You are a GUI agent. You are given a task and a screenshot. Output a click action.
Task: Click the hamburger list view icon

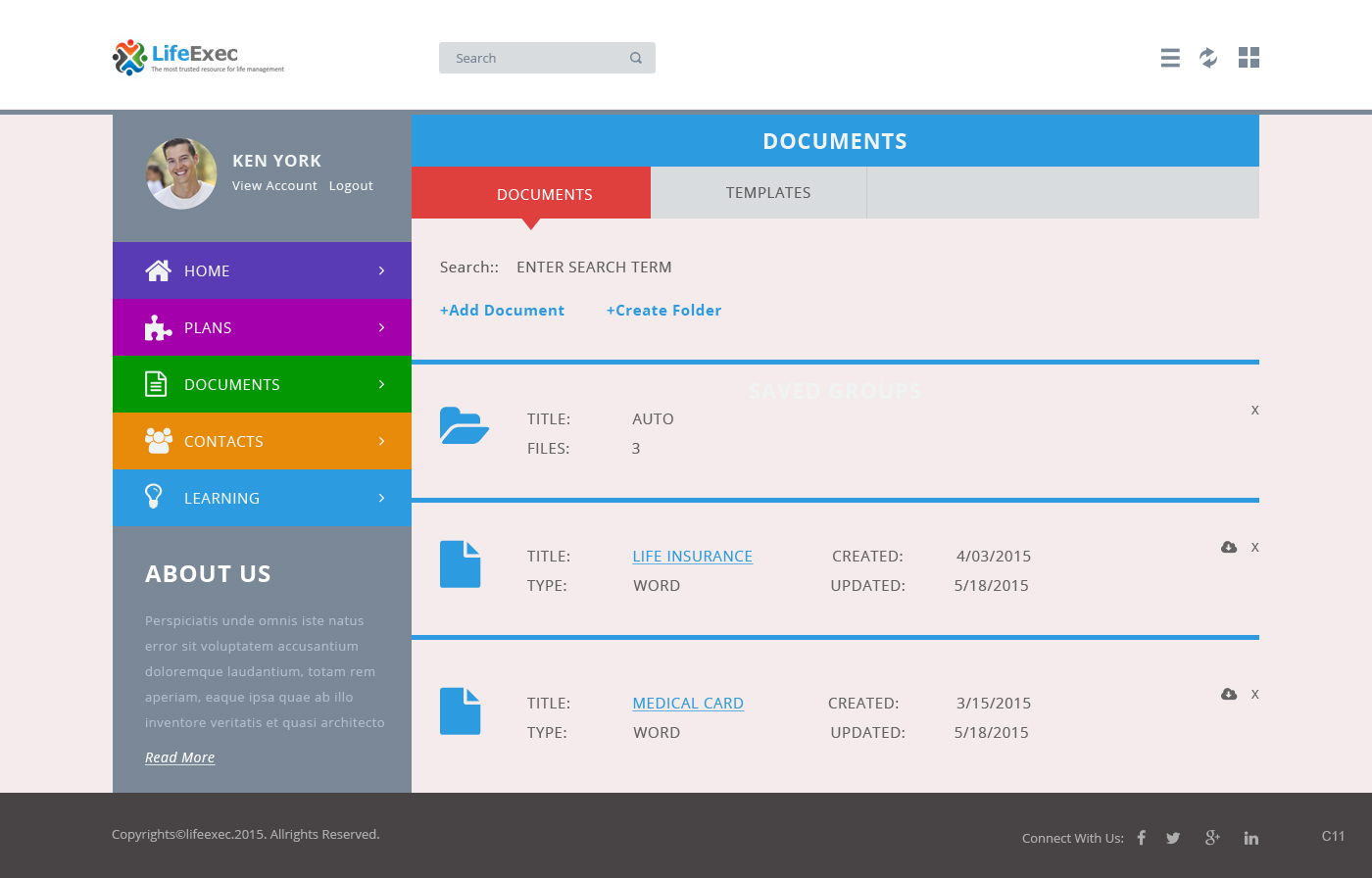tap(1170, 58)
